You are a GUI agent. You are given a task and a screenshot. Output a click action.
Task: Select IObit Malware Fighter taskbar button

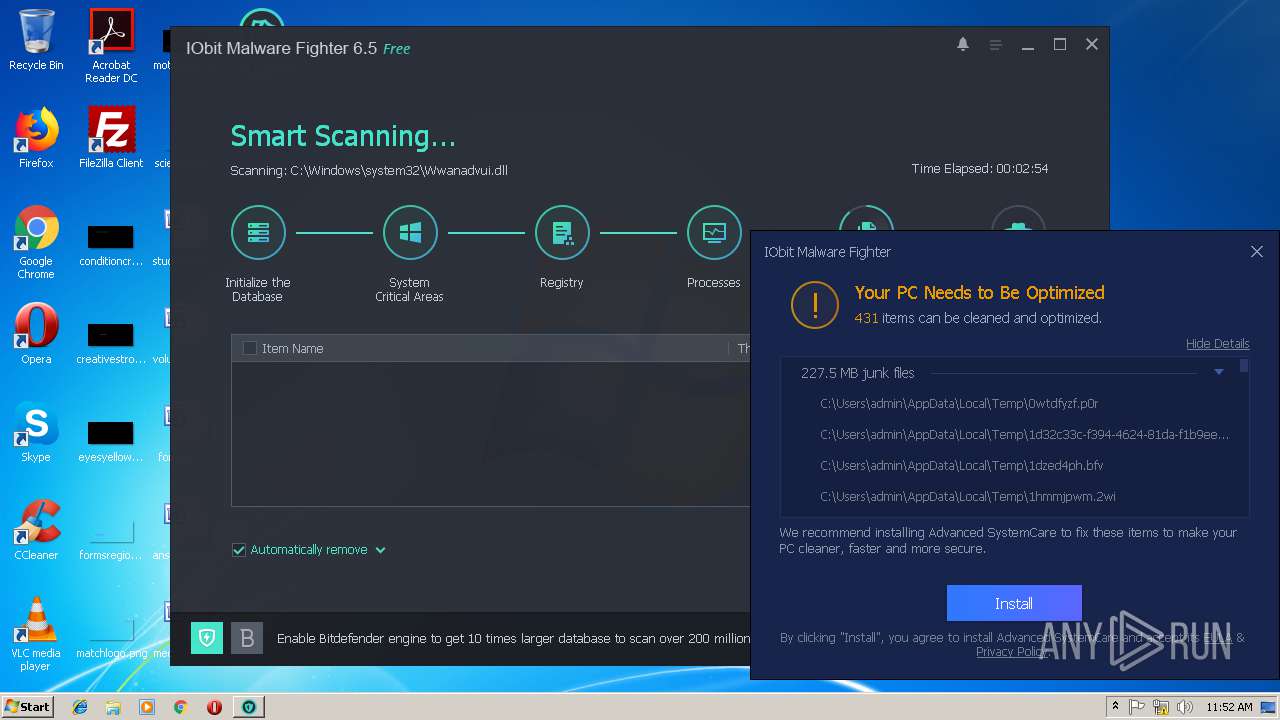(x=248, y=707)
